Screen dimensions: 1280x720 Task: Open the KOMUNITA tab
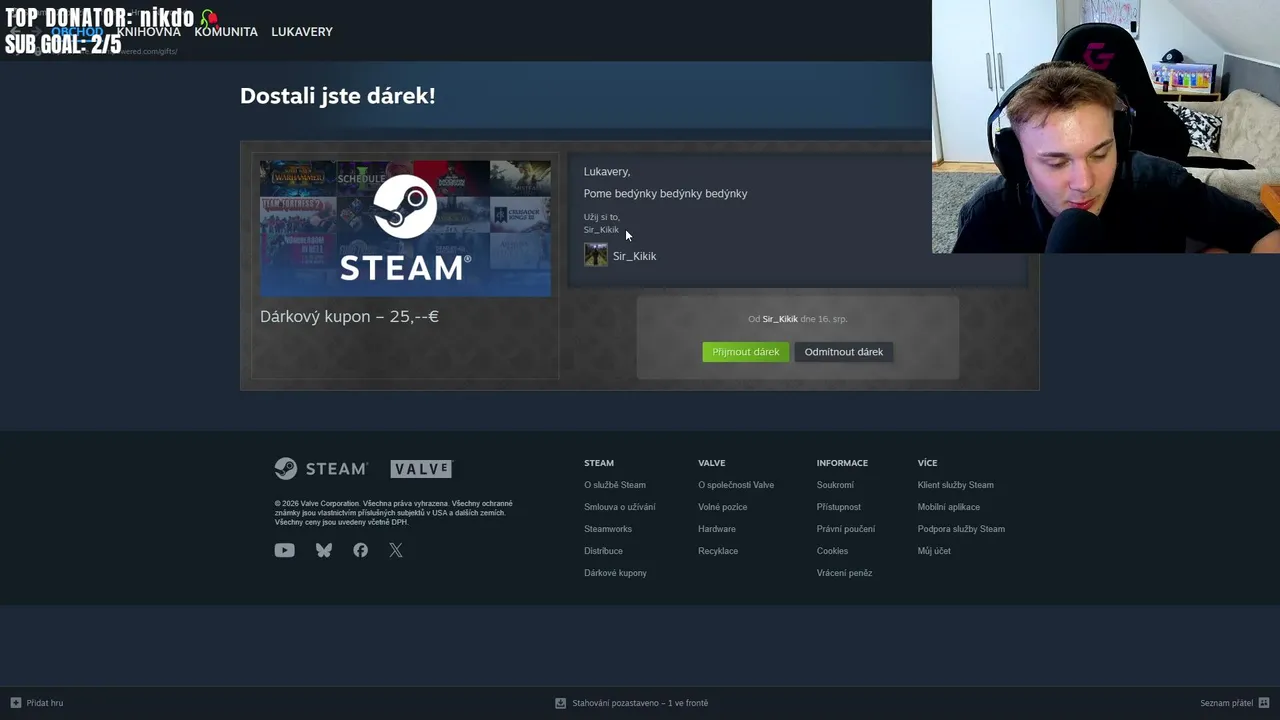tap(226, 32)
